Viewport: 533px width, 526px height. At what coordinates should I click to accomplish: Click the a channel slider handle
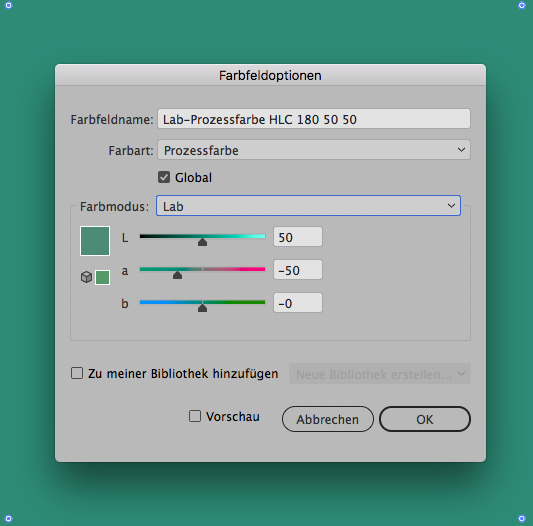click(x=177, y=275)
